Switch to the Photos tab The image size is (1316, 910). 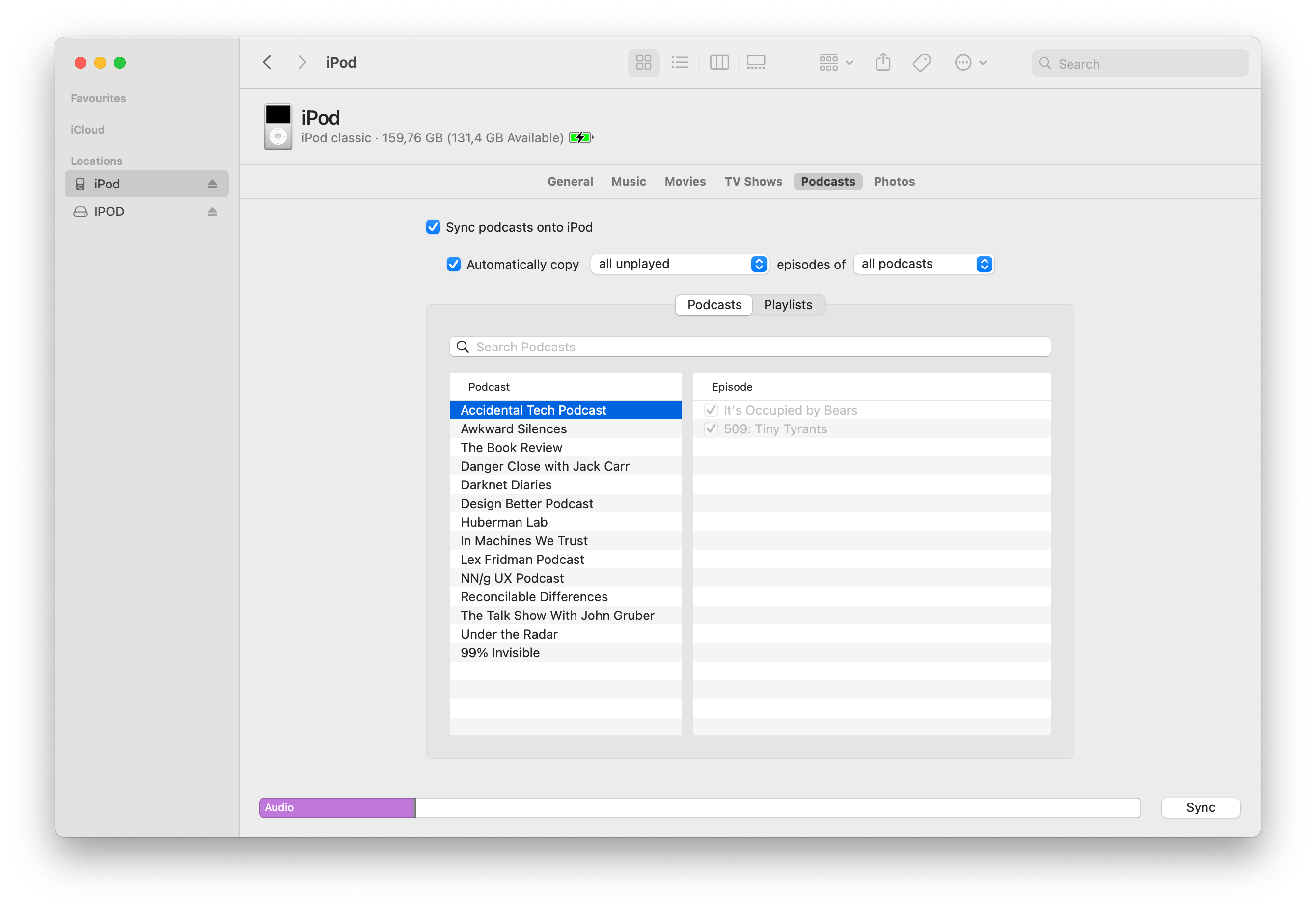[x=894, y=181]
